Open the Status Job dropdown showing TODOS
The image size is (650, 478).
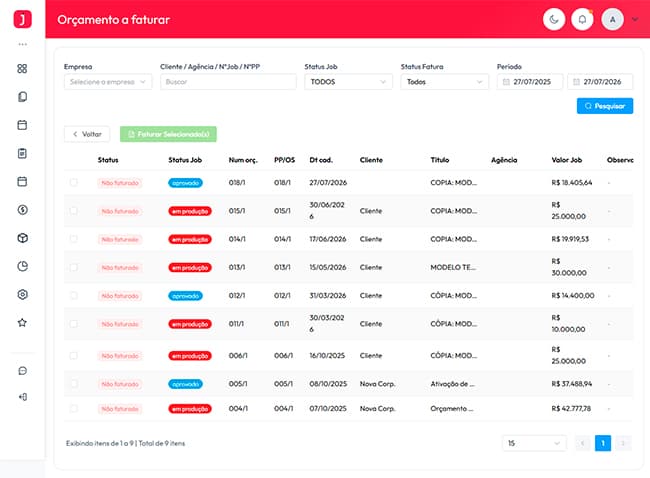[348, 82]
